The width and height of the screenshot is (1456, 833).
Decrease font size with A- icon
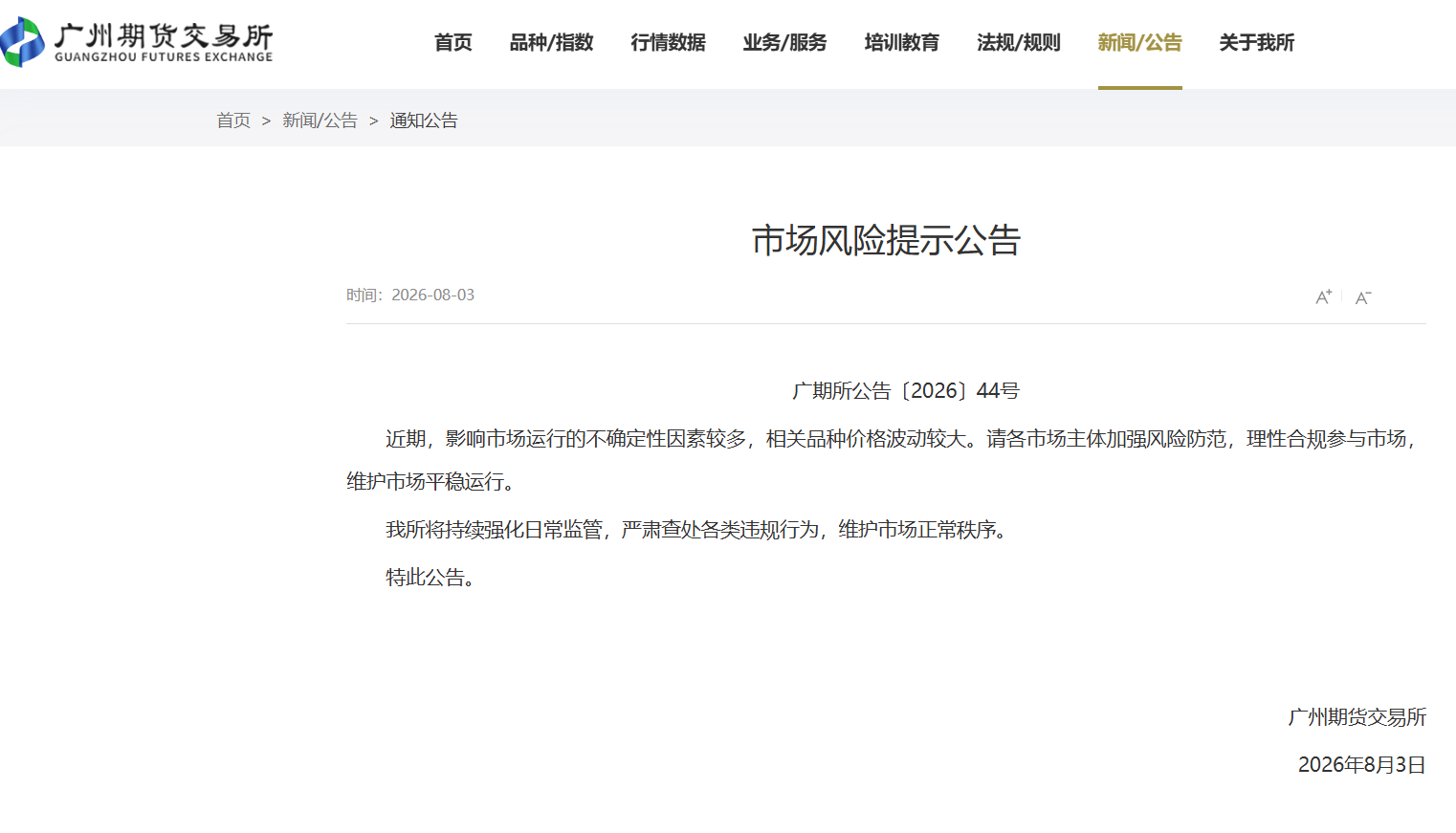point(1363,297)
